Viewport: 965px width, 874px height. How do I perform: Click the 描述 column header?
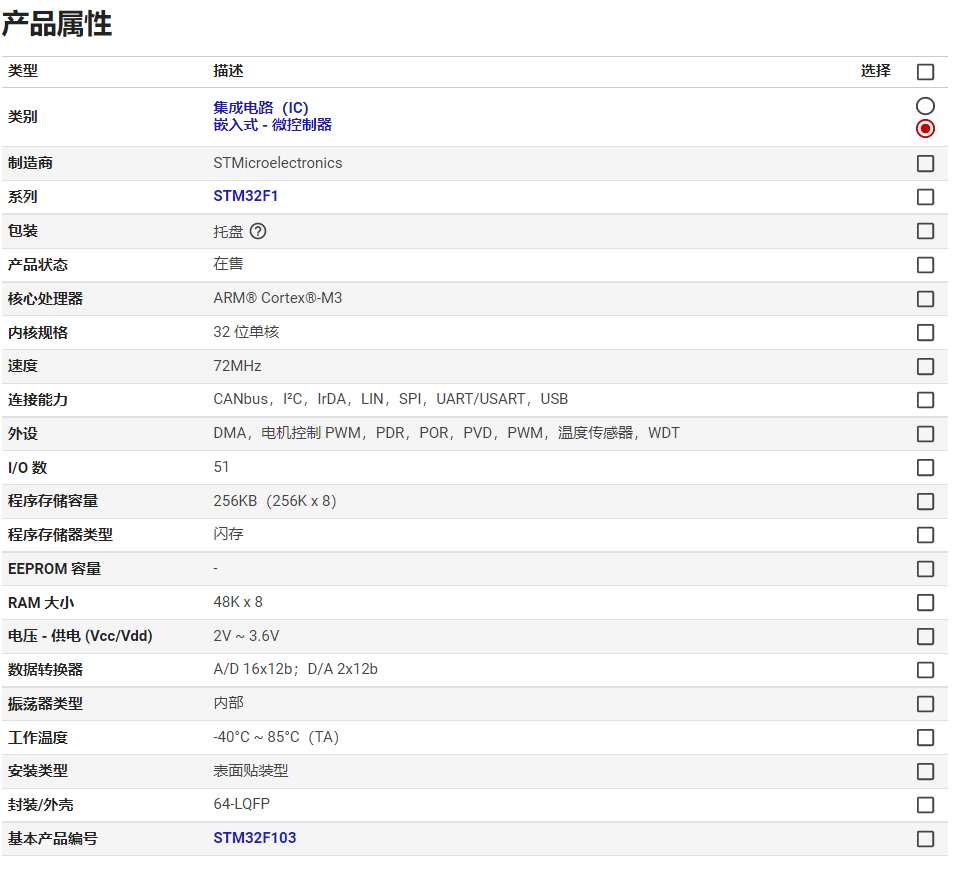click(x=228, y=71)
